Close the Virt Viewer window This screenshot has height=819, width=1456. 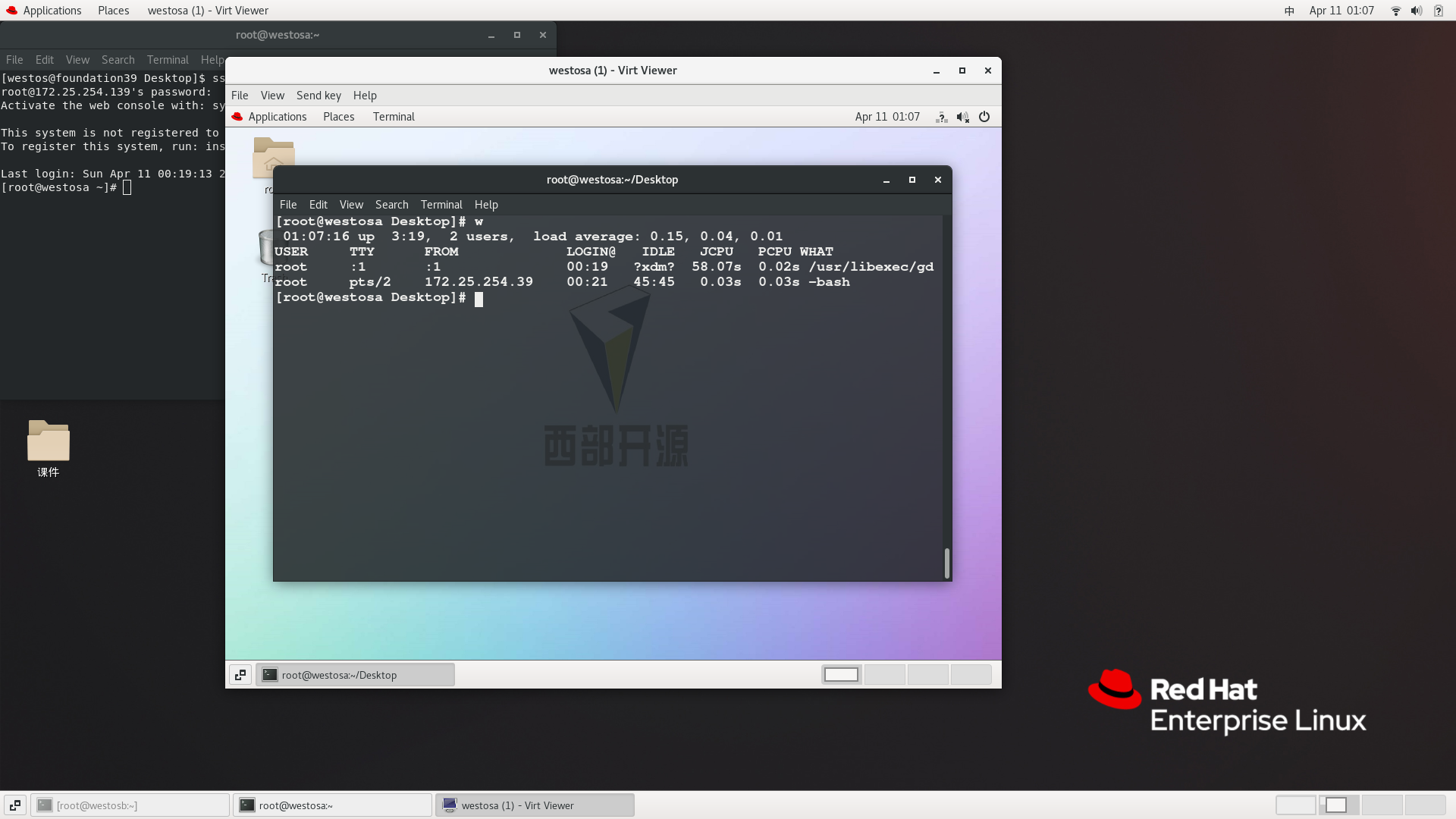tap(988, 71)
